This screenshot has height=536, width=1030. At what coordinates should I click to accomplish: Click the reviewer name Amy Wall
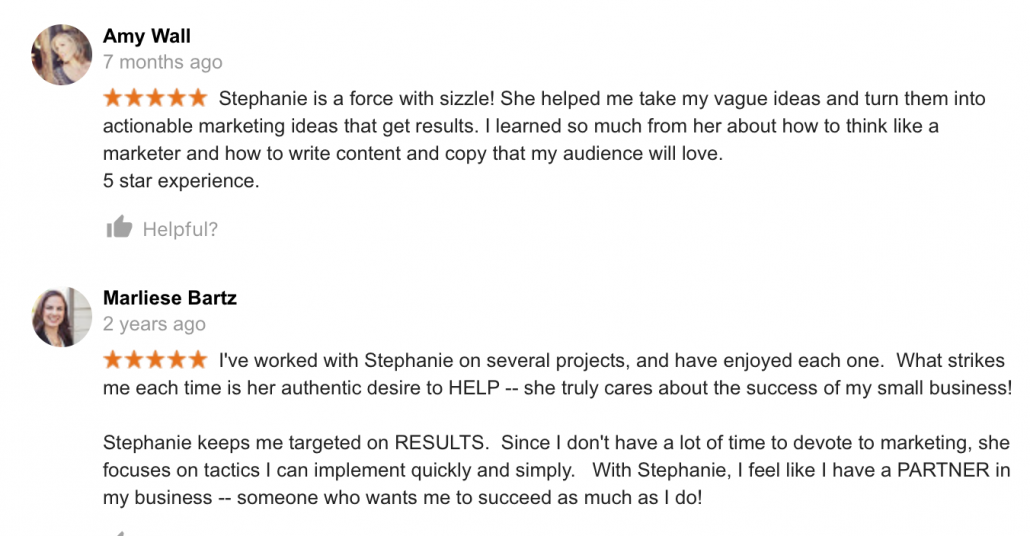click(146, 36)
